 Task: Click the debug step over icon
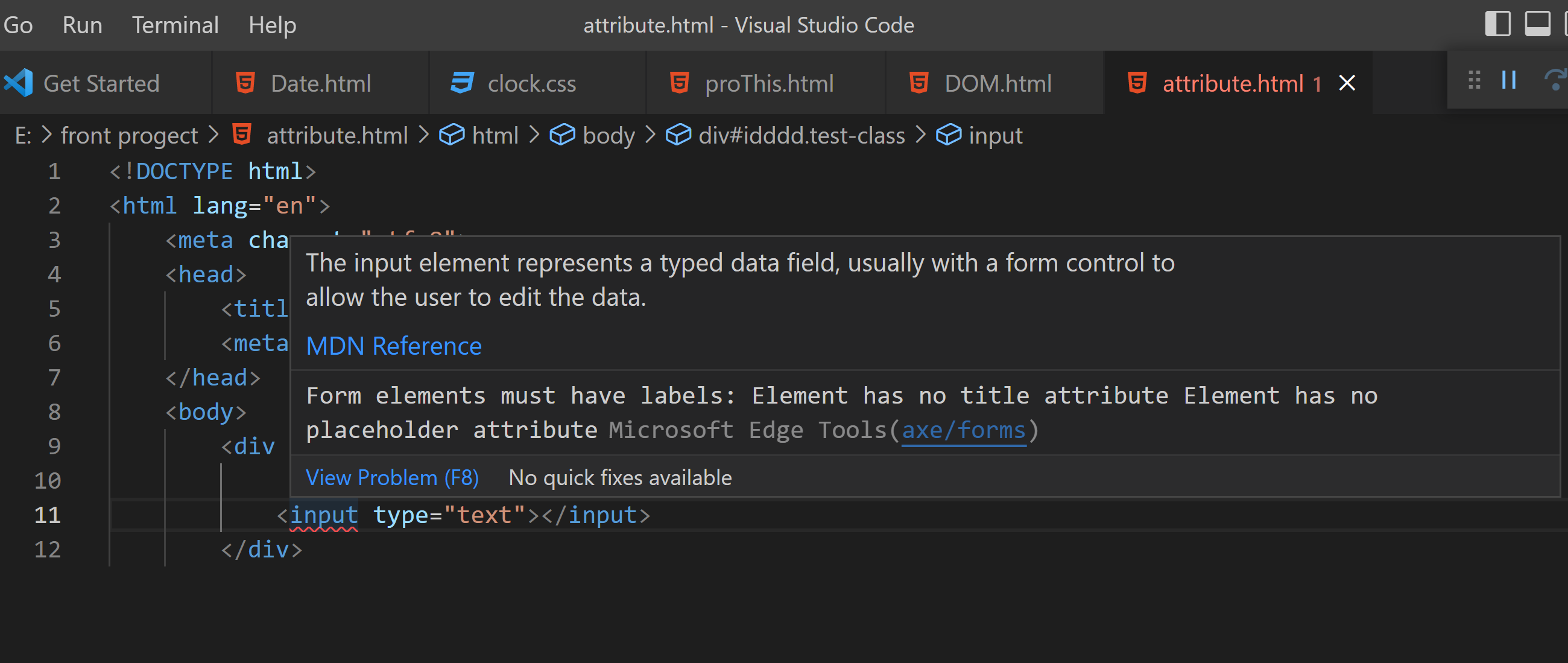pyautogui.click(x=1555, y=80)
